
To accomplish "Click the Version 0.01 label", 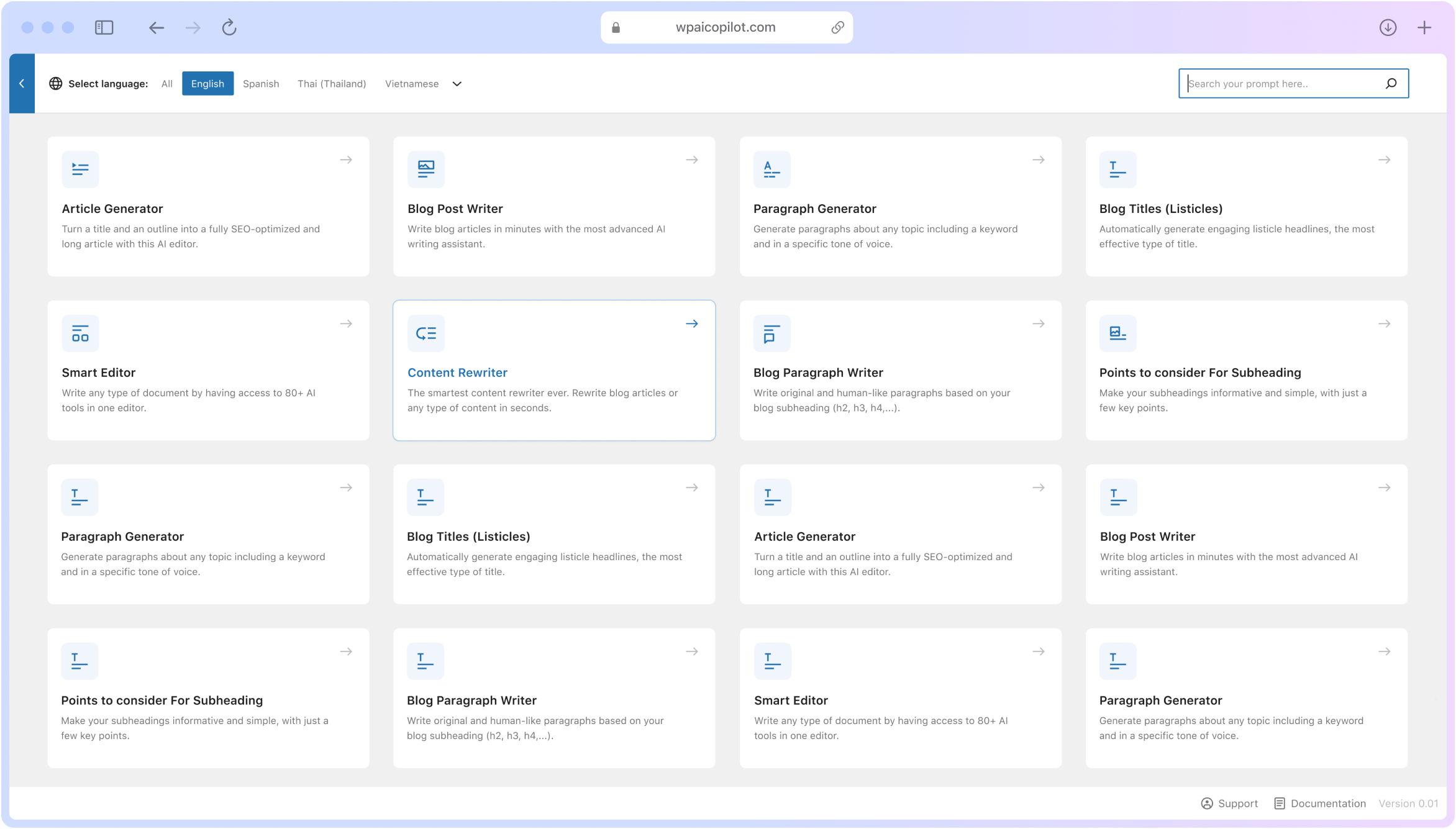I will tap(1408, 804).
